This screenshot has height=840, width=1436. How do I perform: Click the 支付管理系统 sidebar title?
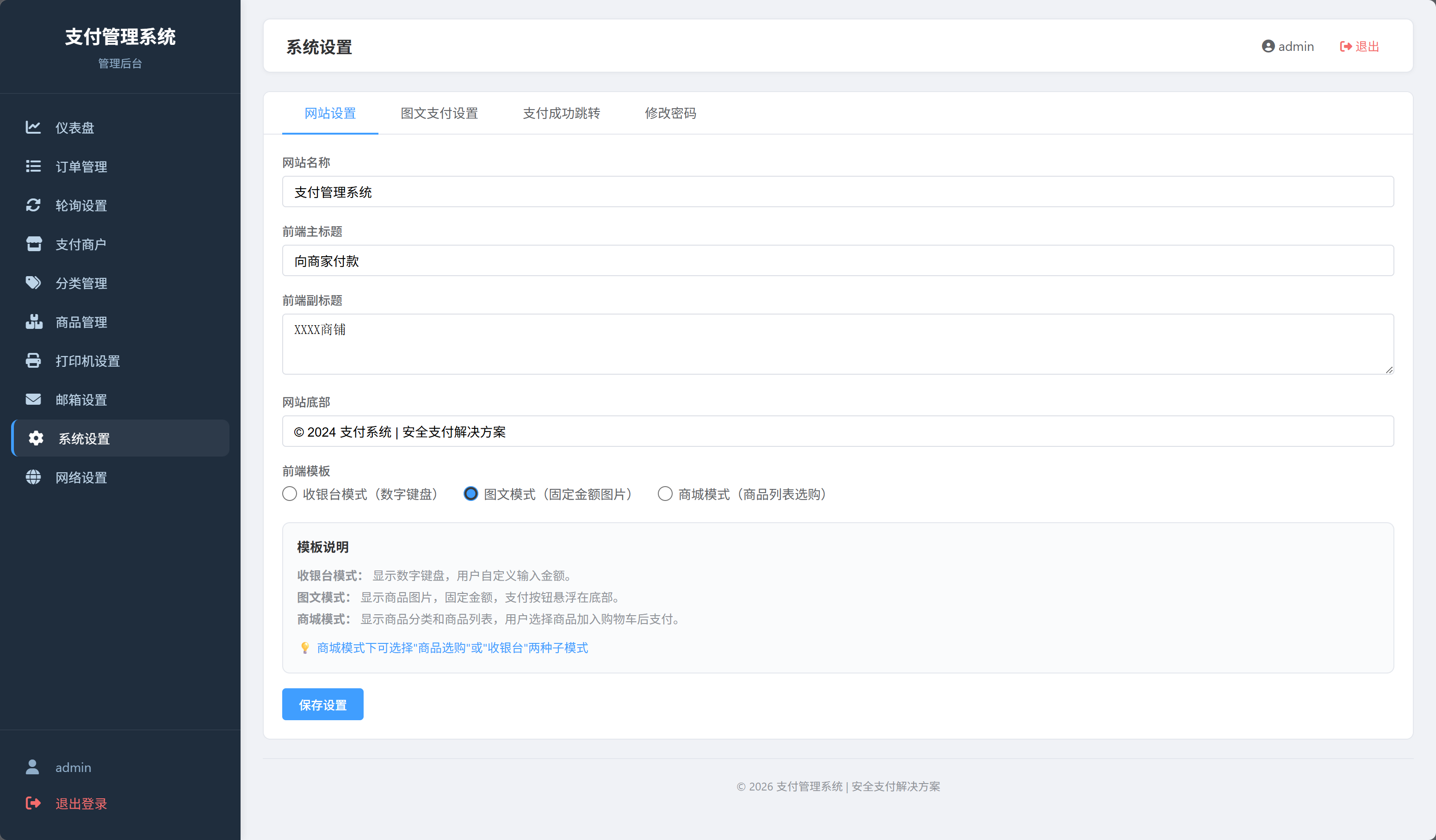(x=120, y=37)
